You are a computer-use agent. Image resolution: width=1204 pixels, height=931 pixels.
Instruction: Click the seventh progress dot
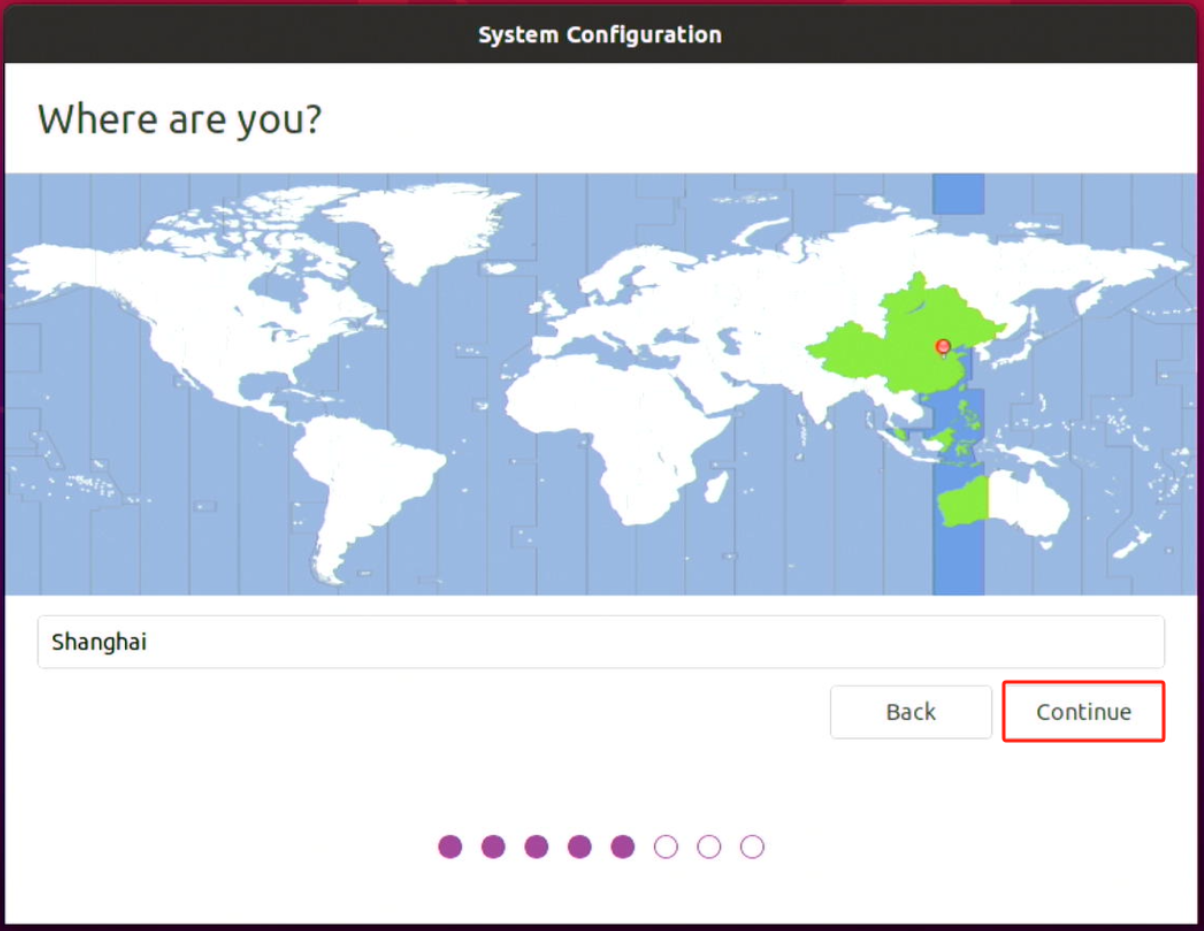coord(709,847)
